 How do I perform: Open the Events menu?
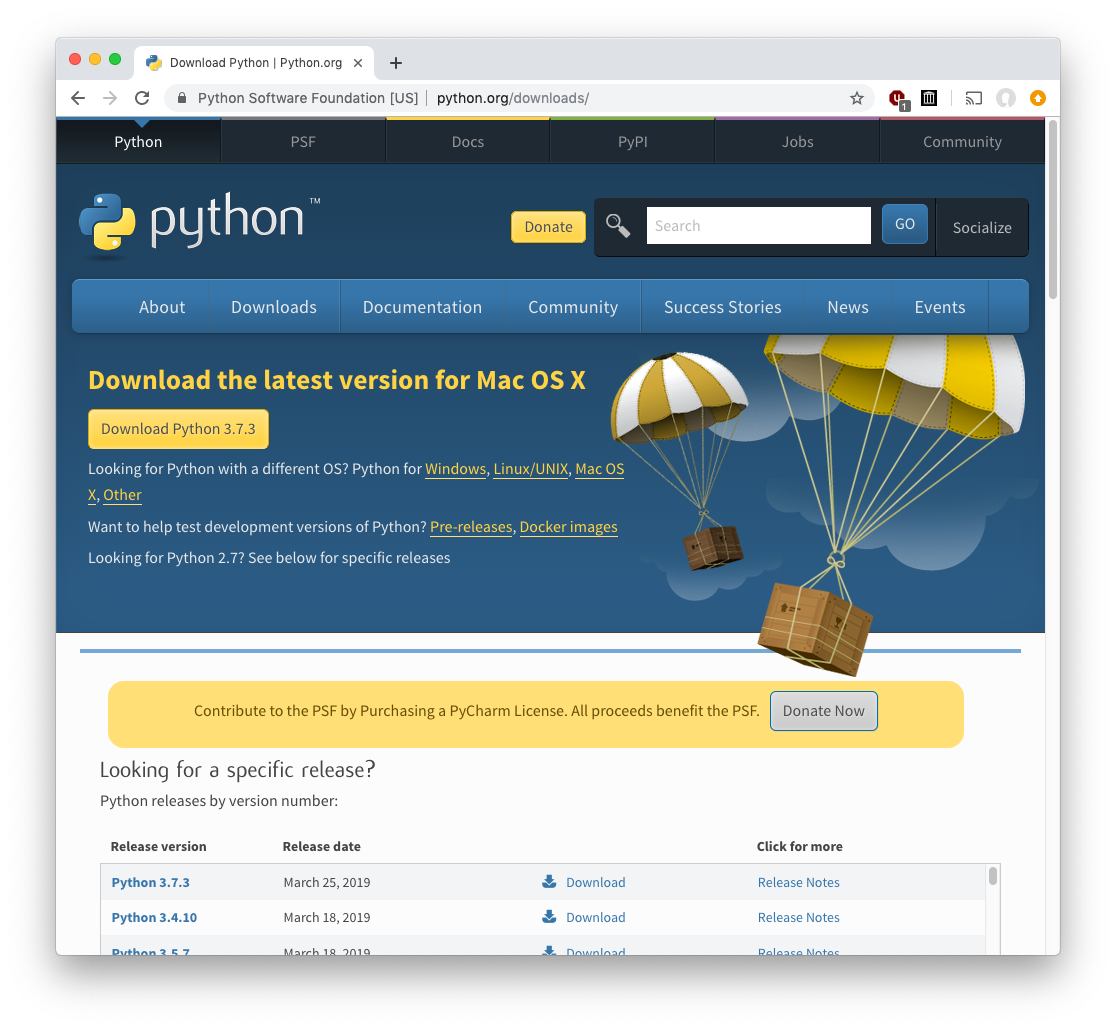939,307
